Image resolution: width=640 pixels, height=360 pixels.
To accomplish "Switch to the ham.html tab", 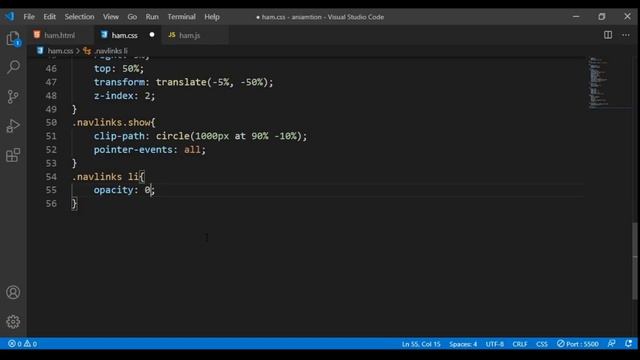I will click(60, 35).
